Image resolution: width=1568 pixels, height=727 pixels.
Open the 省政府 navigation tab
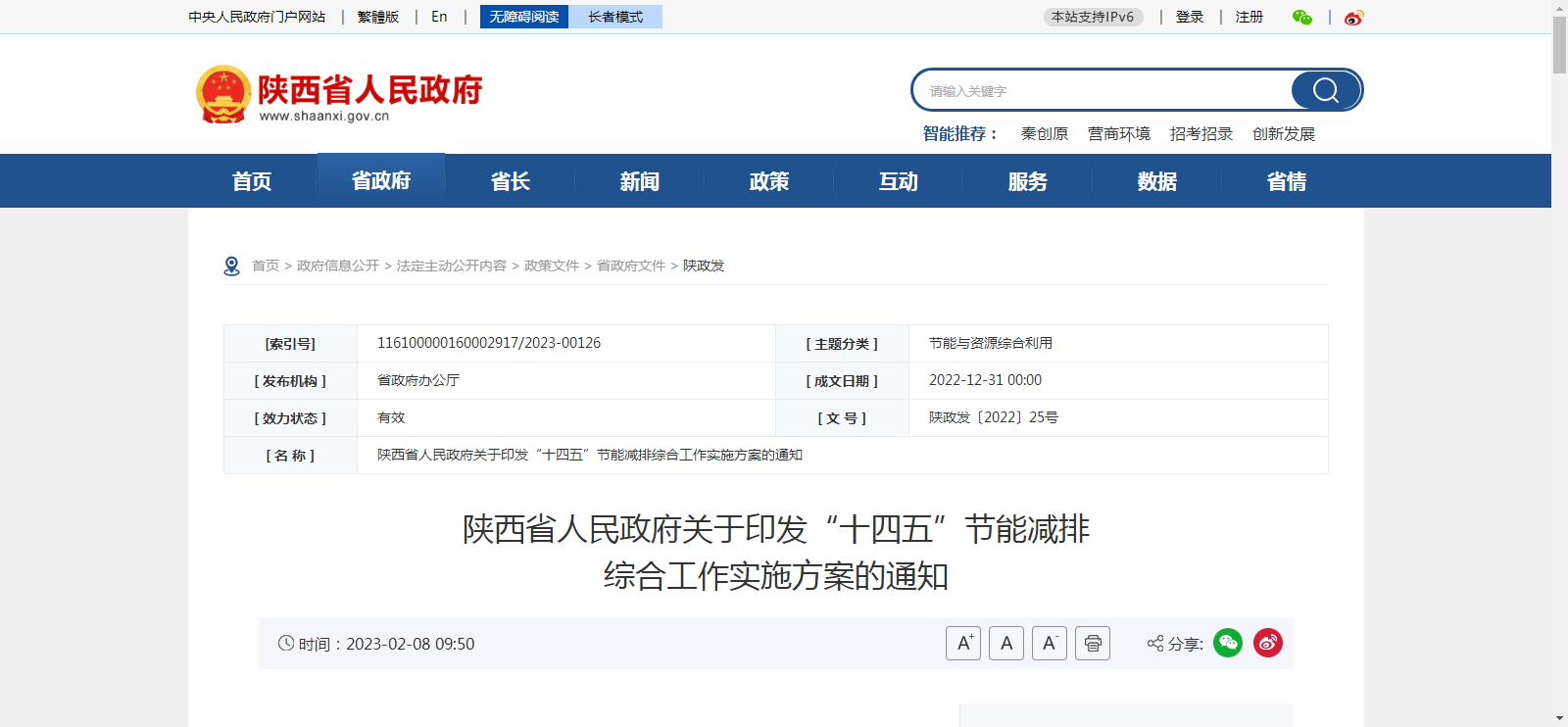(381, 181)
